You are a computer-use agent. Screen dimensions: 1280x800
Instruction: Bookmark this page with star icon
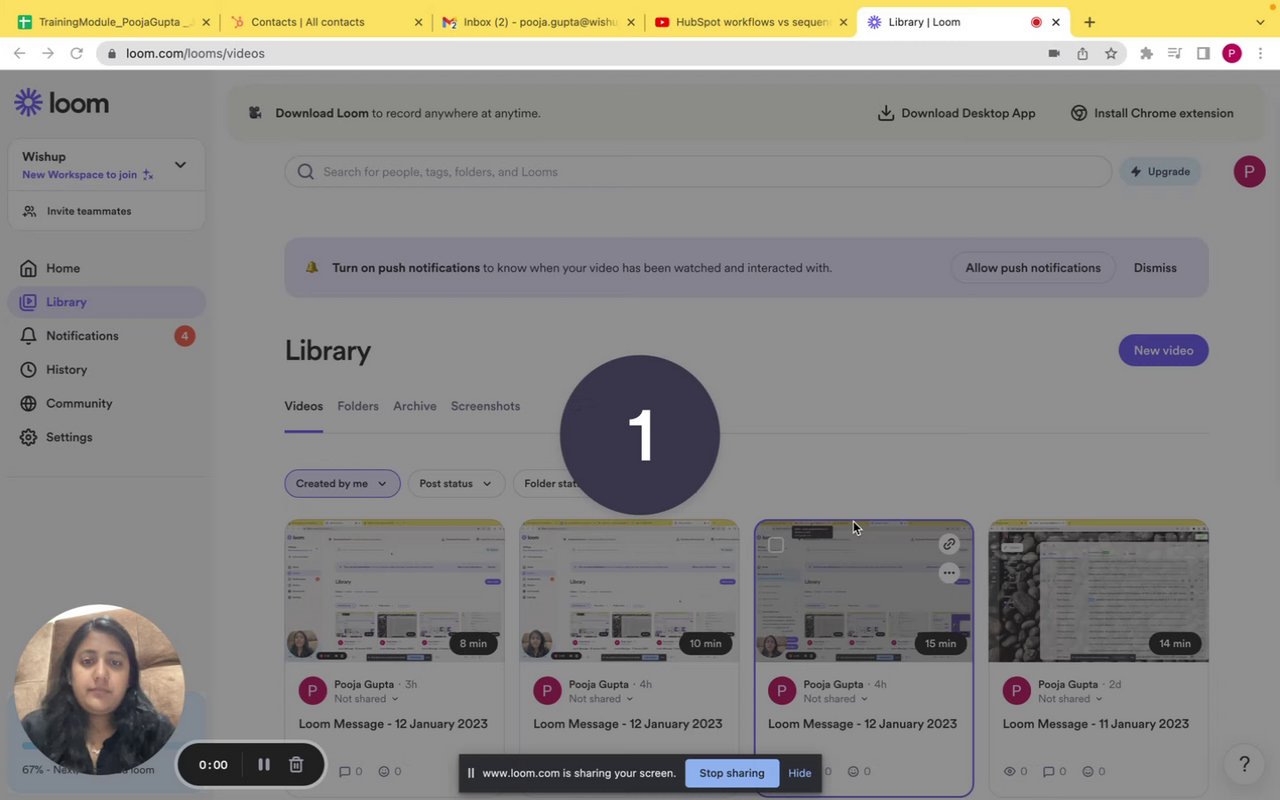click(1111, 53)
